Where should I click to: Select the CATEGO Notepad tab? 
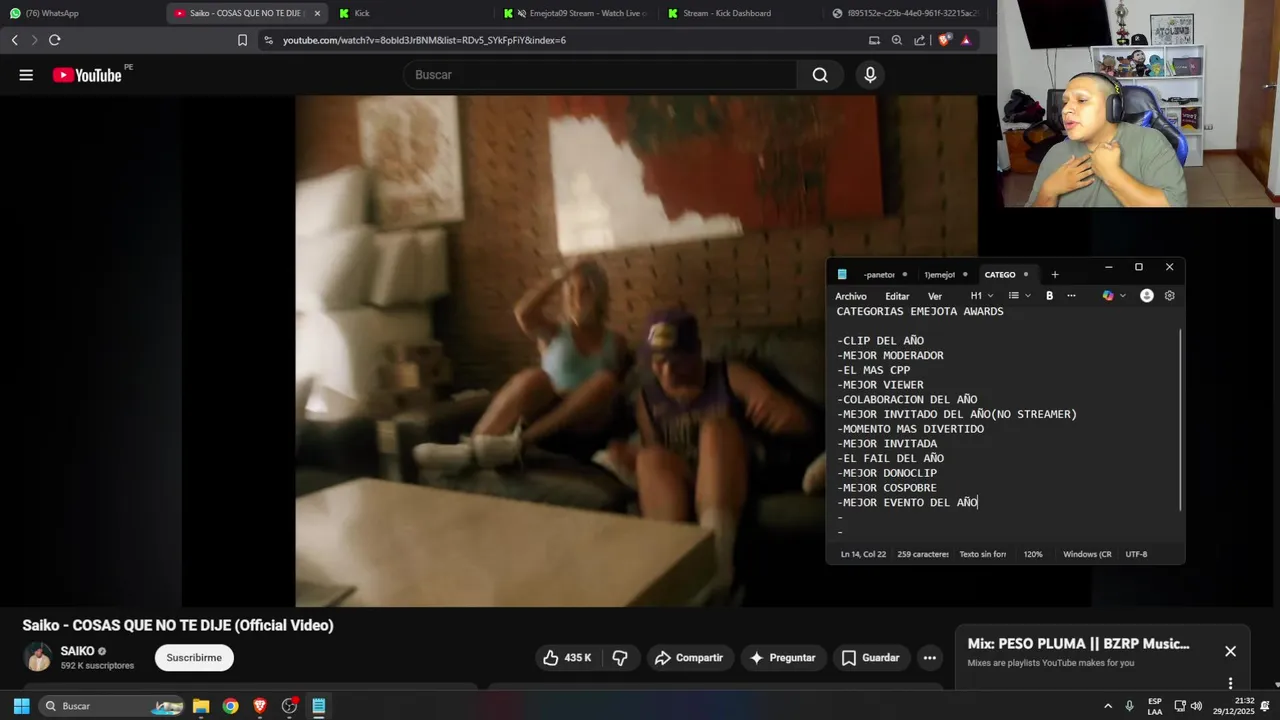1005,274
